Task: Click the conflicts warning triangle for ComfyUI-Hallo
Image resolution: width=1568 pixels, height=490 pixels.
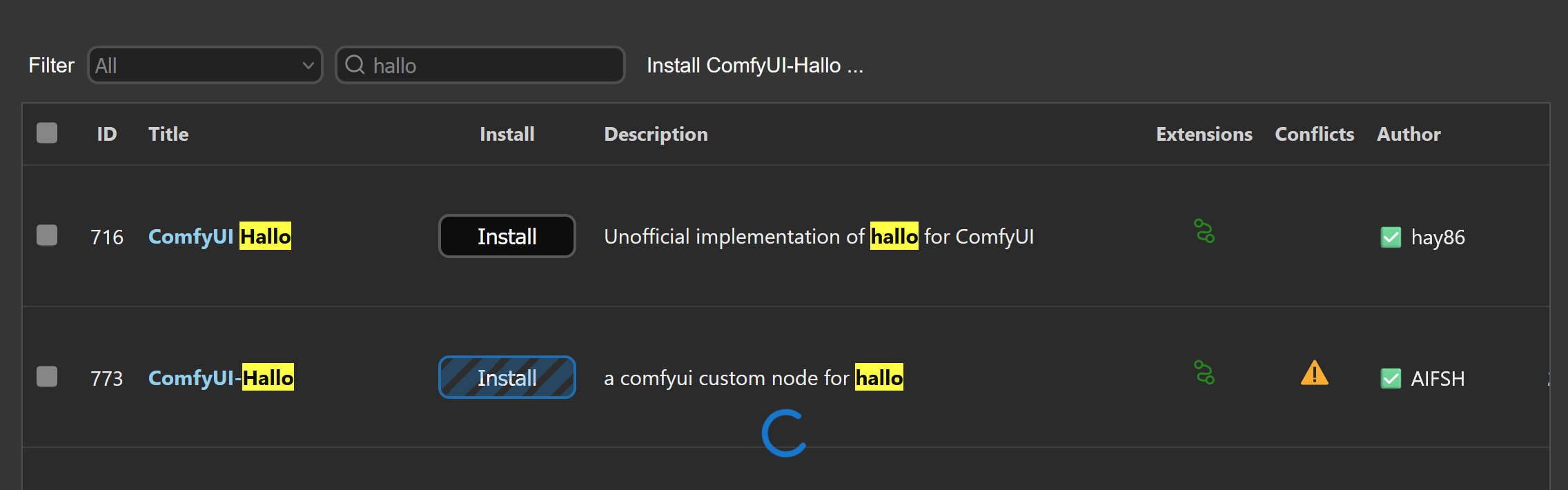Action: point(1314,375)
